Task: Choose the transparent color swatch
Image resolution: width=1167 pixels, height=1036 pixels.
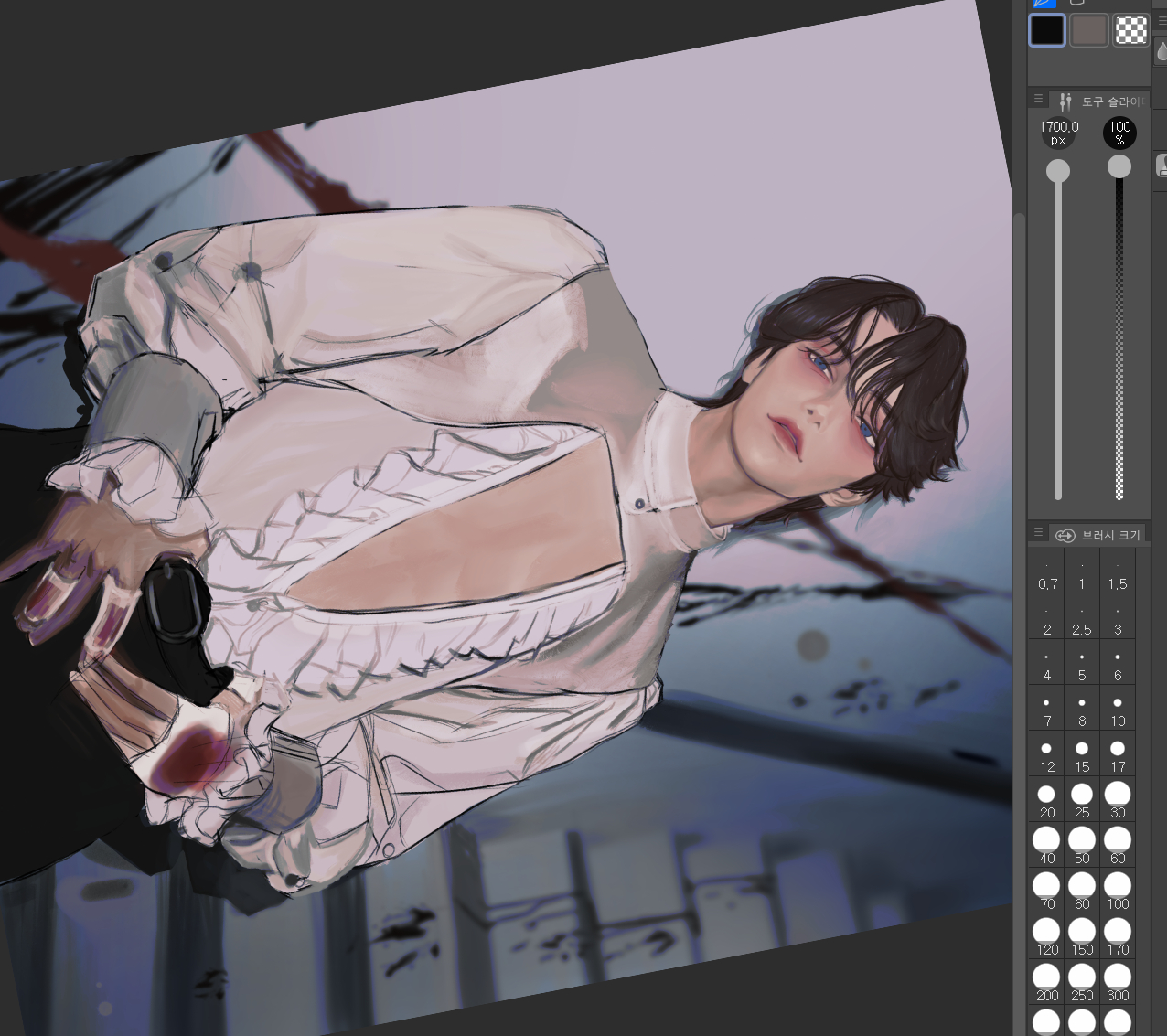Action: click(x=1131, y=30)
